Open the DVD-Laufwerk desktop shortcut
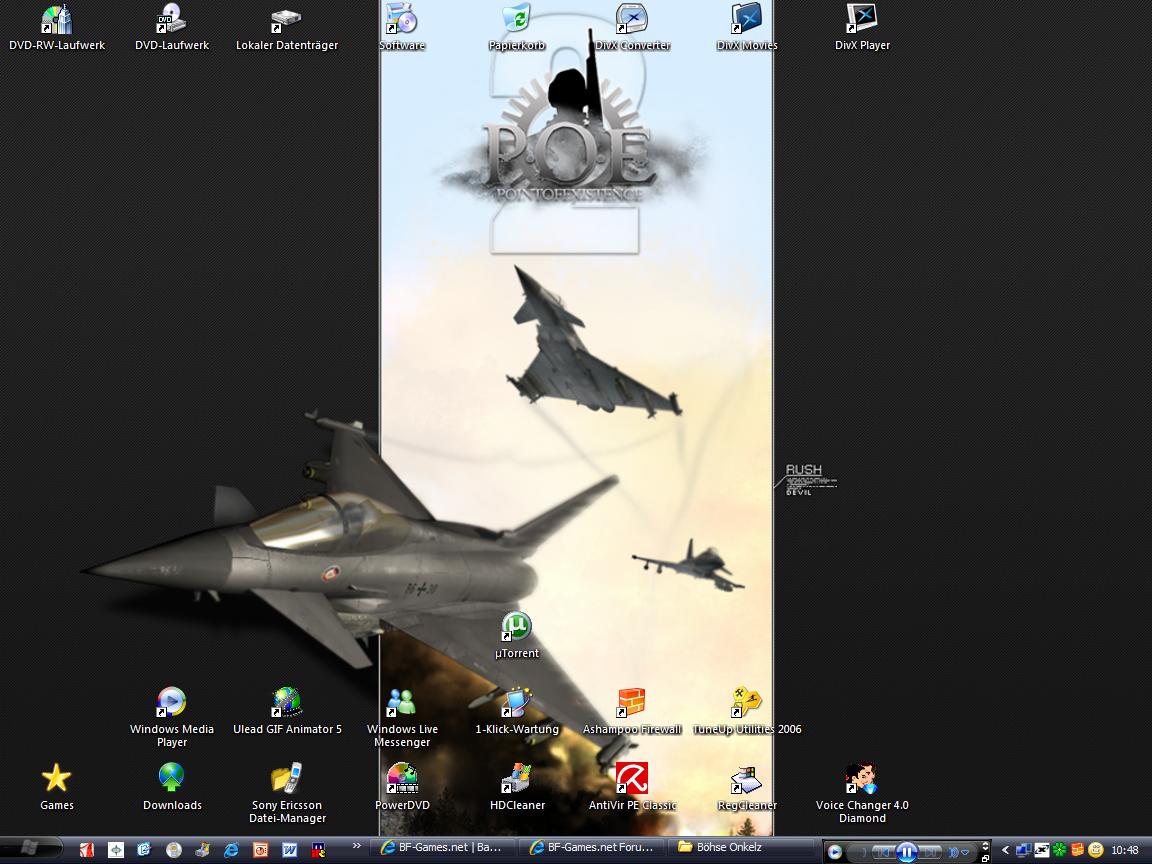 [171, 28]
